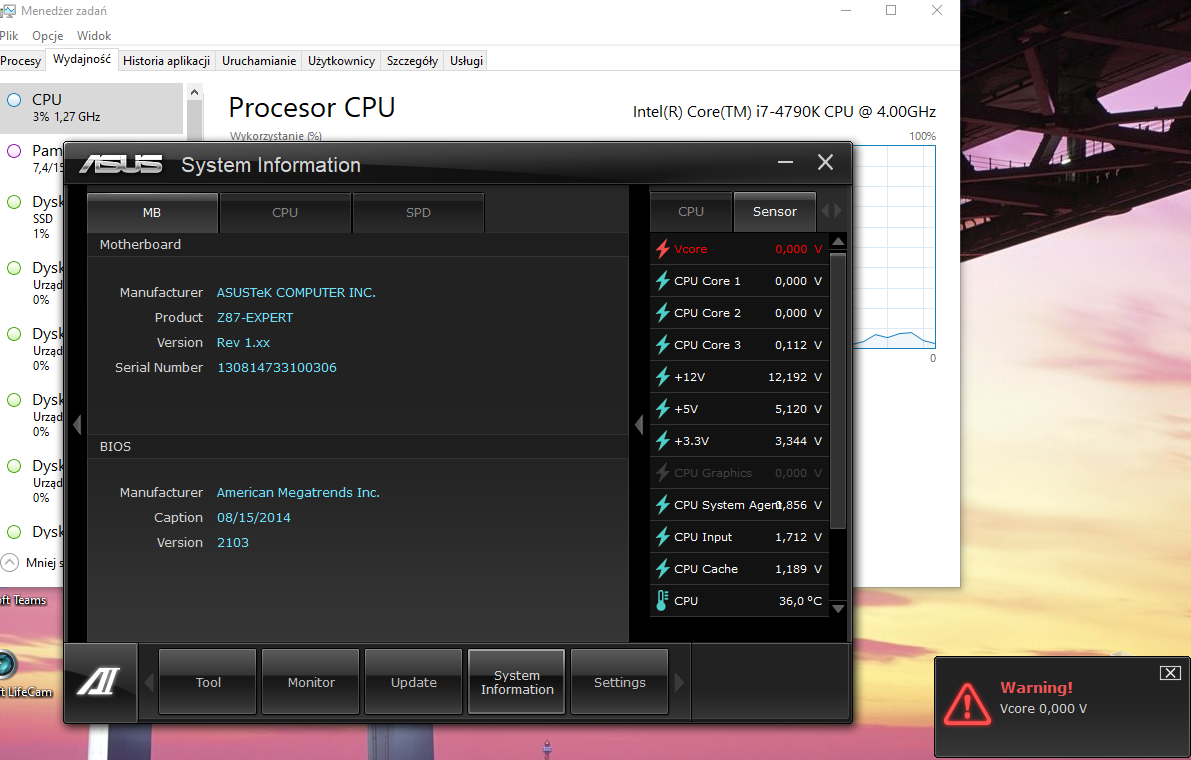Image resolution: width=1191 pixels, height=760 pixels.
Task: Switch to Szczegóły tab
Action: 412,61
